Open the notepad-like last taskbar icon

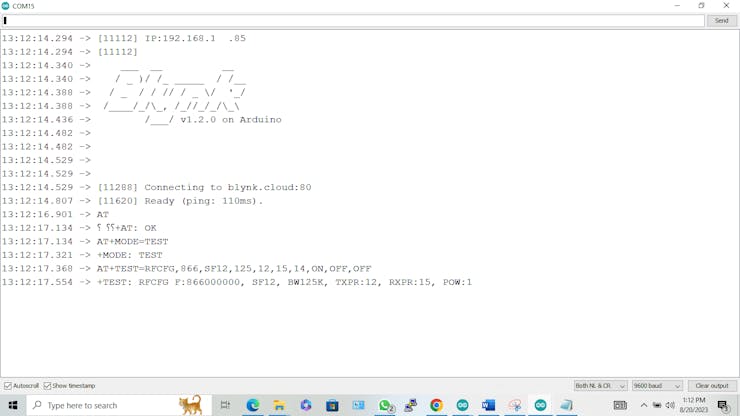pos(566,405)
